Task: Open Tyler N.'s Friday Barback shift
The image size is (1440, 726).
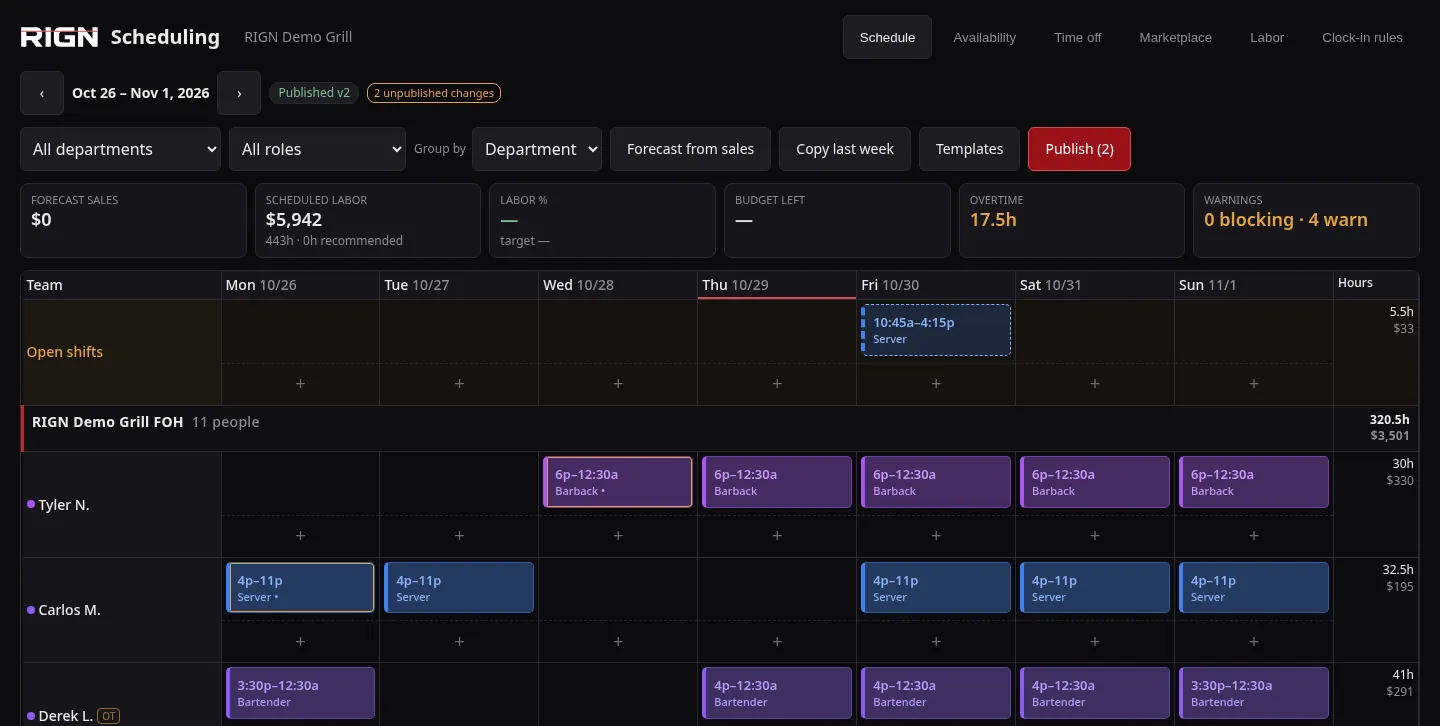Action: pyautogui.click(x=936, y=482)
